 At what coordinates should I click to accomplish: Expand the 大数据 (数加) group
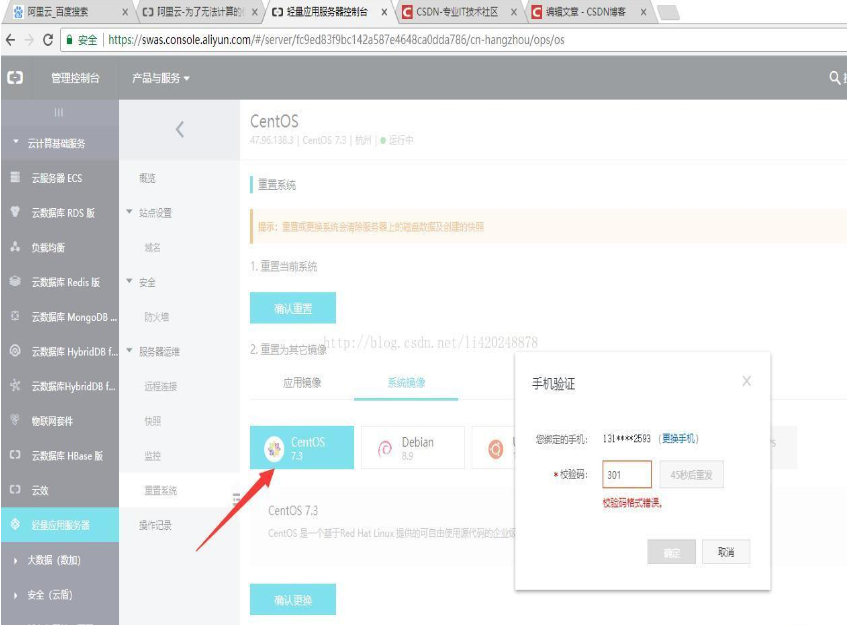(15, 561)
